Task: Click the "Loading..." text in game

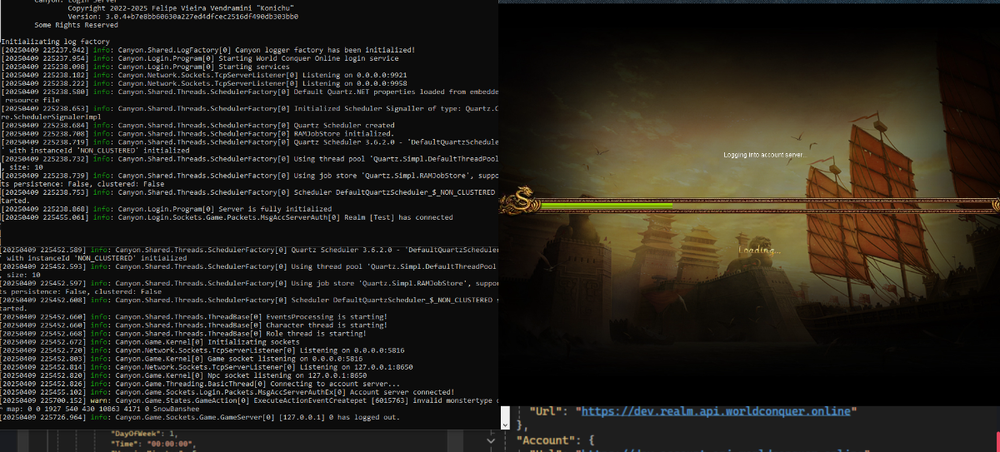Action: point(759,250)
